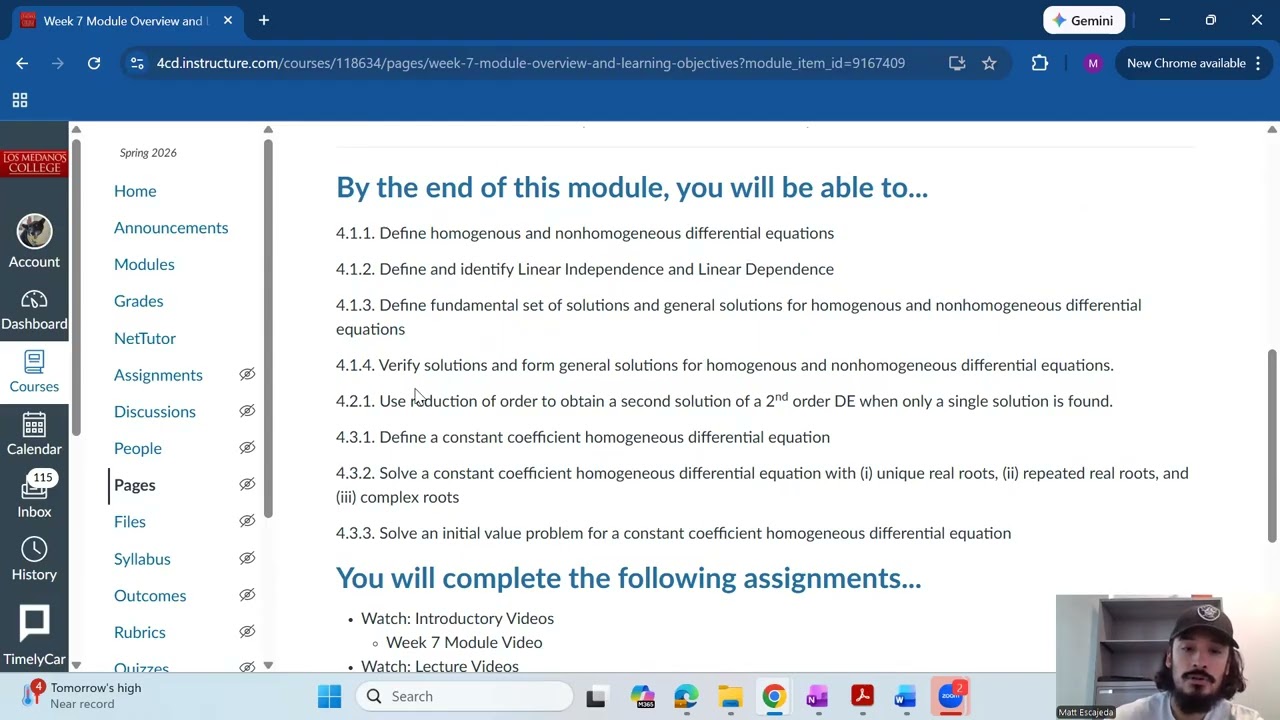
Task: Close the Week 7 Module Overview tab
Action: coord(228,20)
